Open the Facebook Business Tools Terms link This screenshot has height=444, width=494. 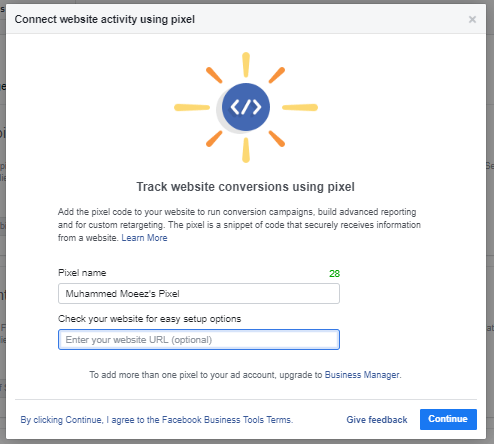click(x=156, y=420)
